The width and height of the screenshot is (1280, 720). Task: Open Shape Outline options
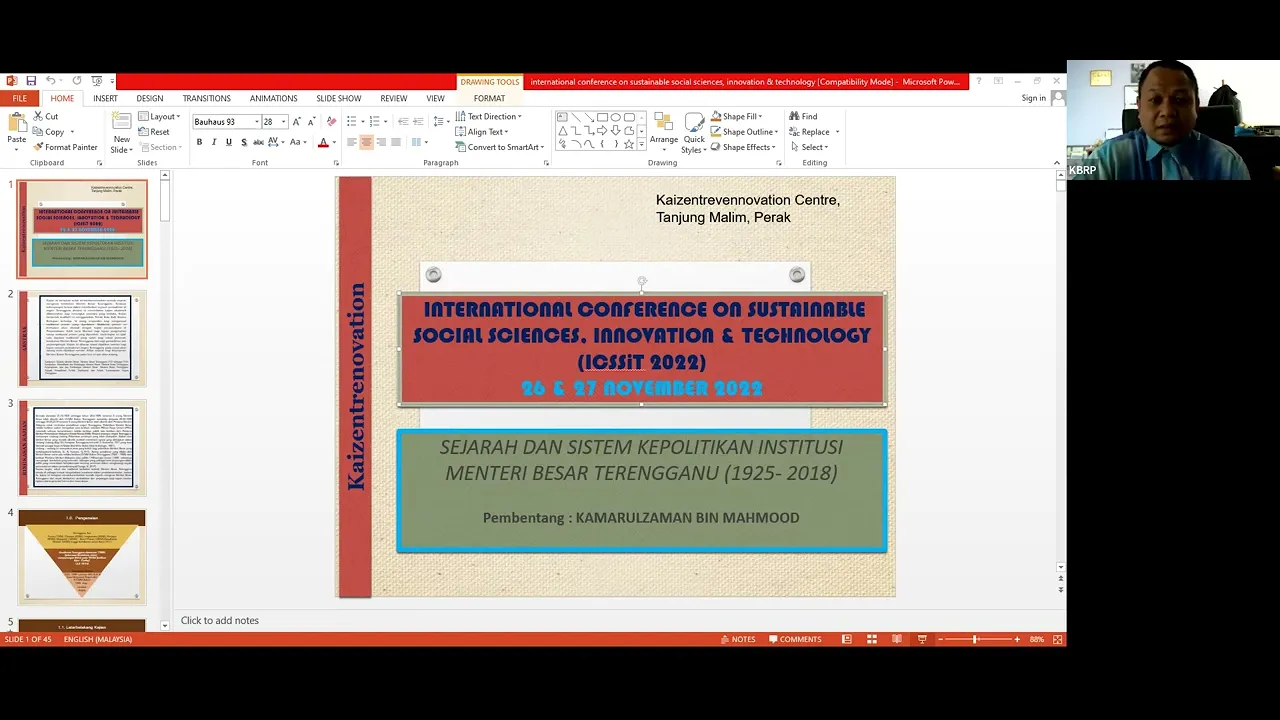pyautogui.click(x=743, y=132)
